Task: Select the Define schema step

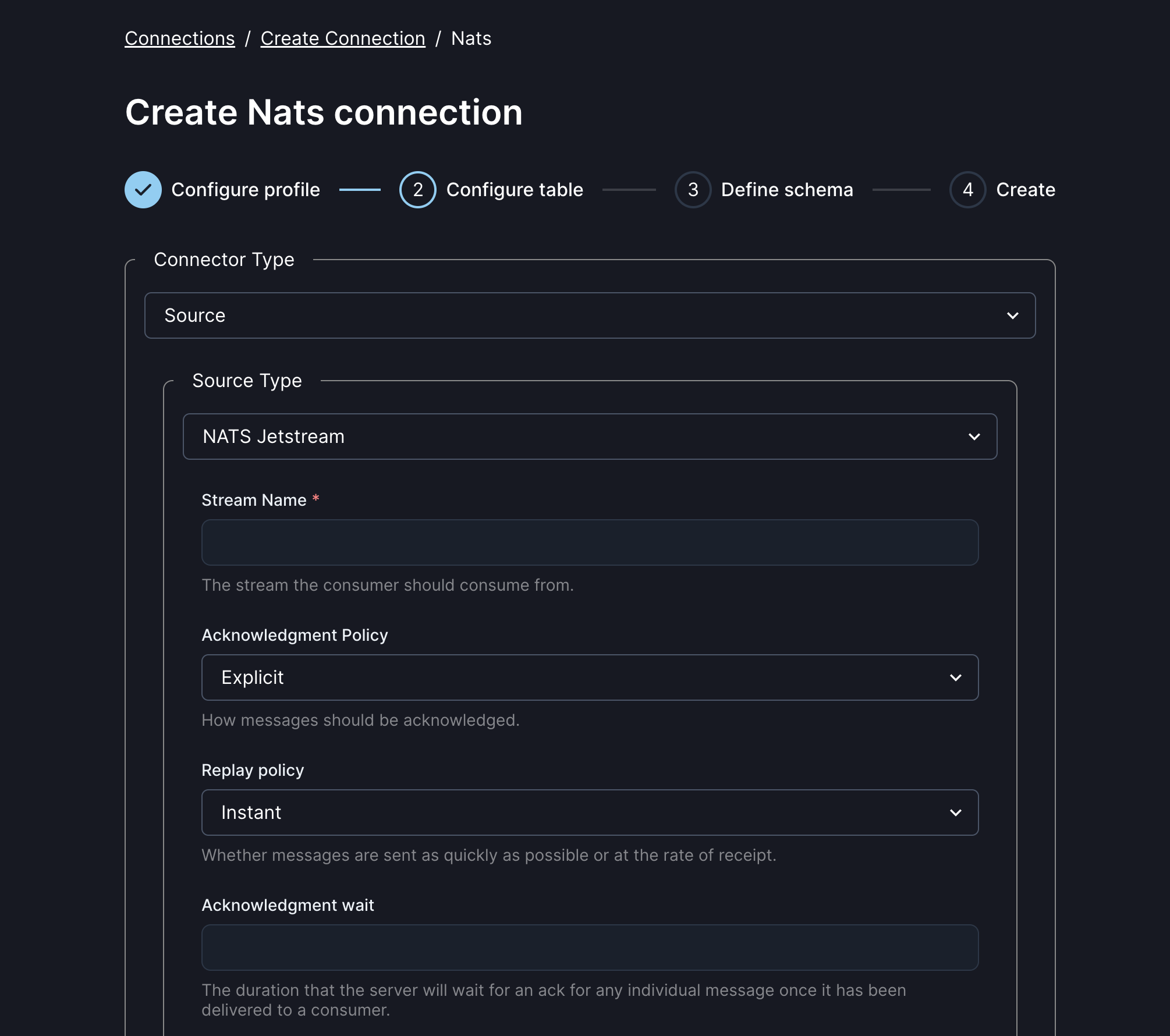Action: [x=786, y=189]
